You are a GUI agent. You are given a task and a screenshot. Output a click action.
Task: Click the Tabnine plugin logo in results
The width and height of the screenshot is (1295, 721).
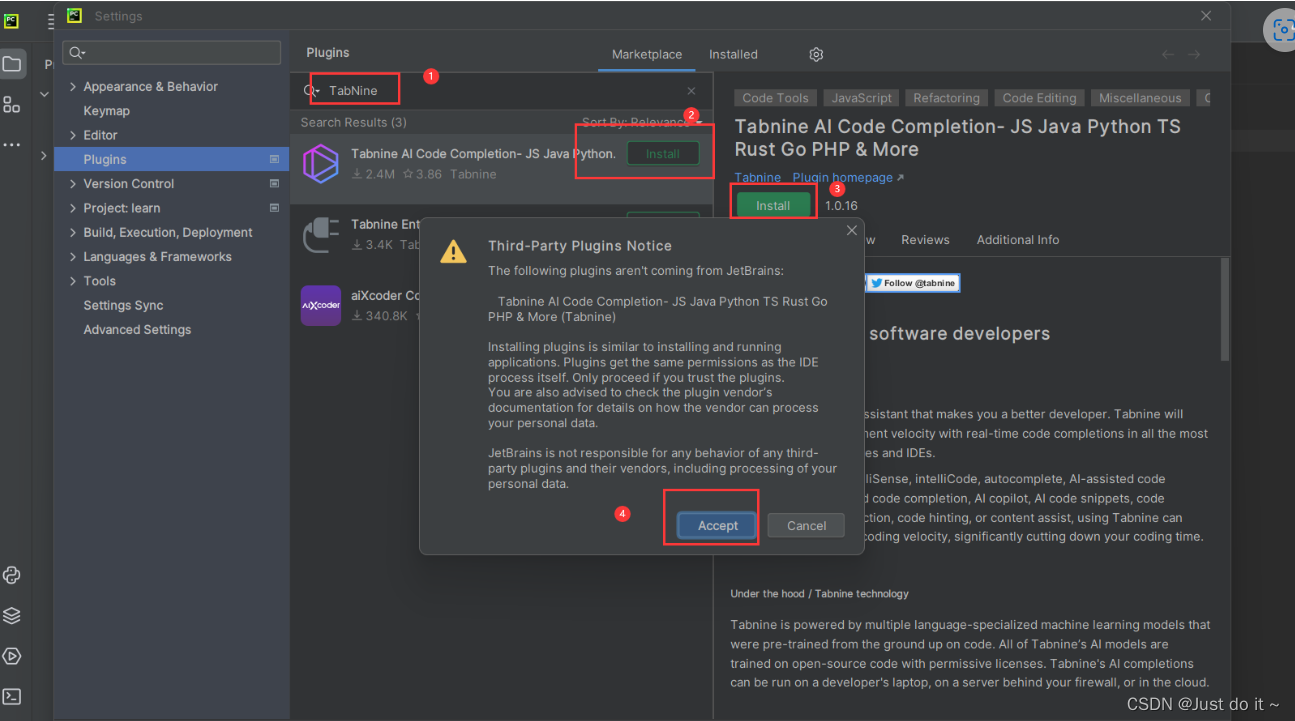pyautogui.click(x=321, y=164)
